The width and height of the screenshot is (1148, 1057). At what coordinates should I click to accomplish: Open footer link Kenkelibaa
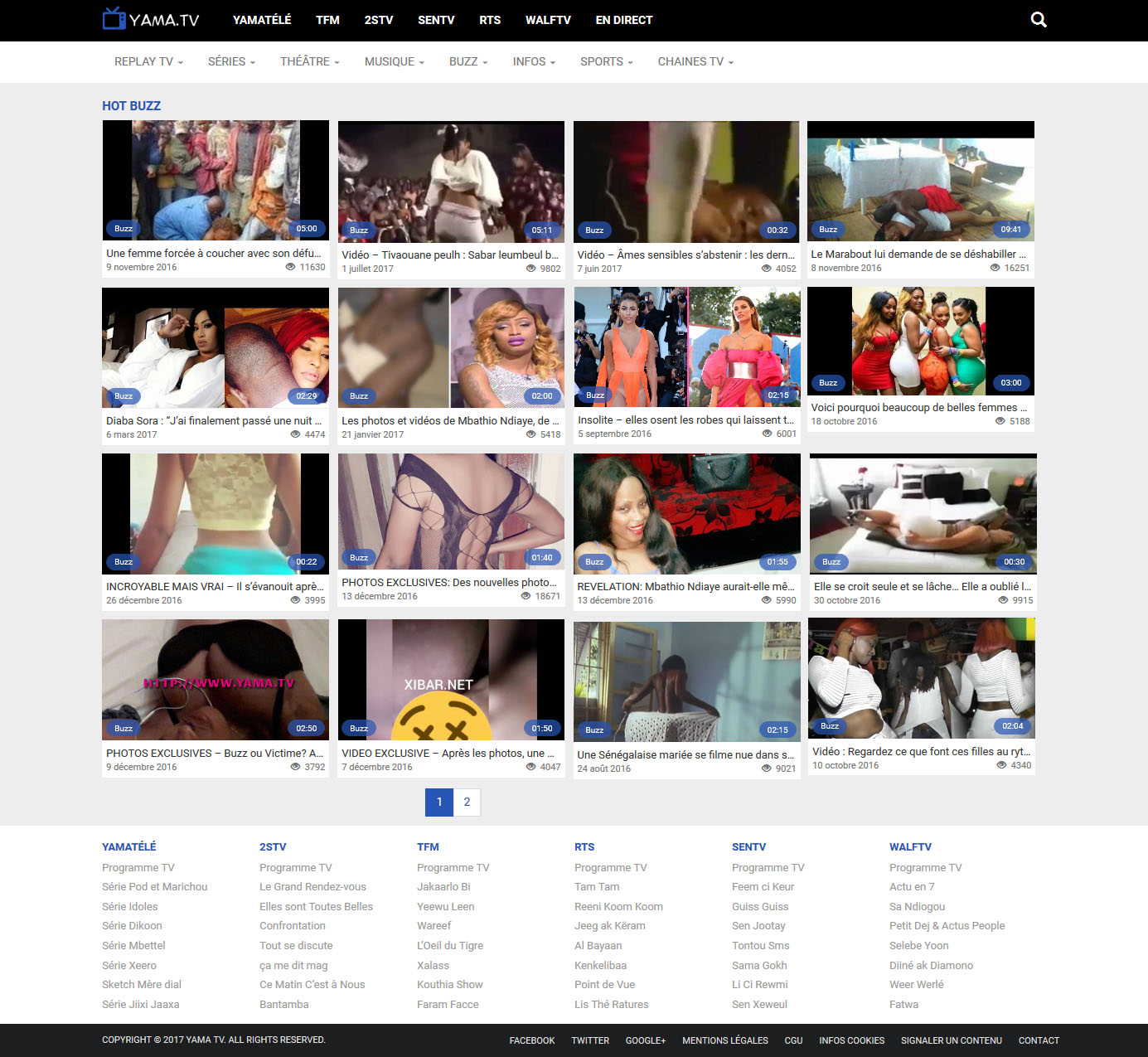point(600,966)
